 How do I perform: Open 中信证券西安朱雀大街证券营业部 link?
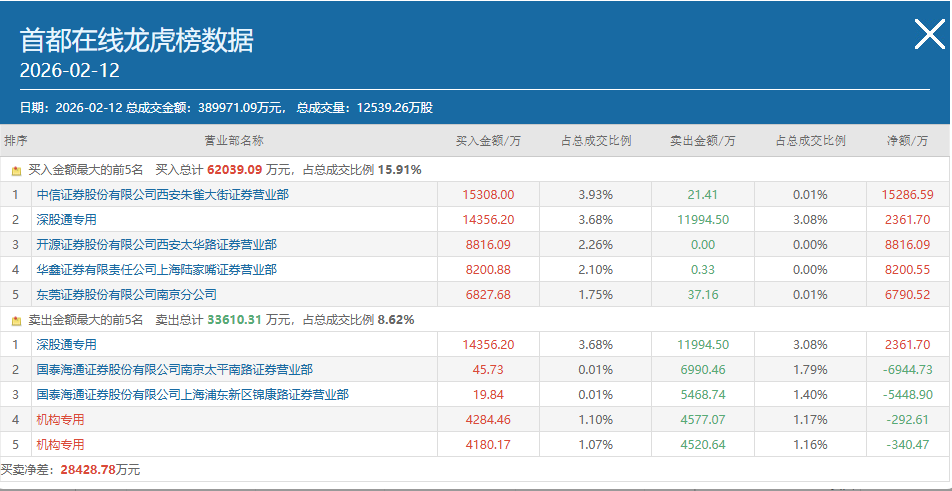point(163,195)
